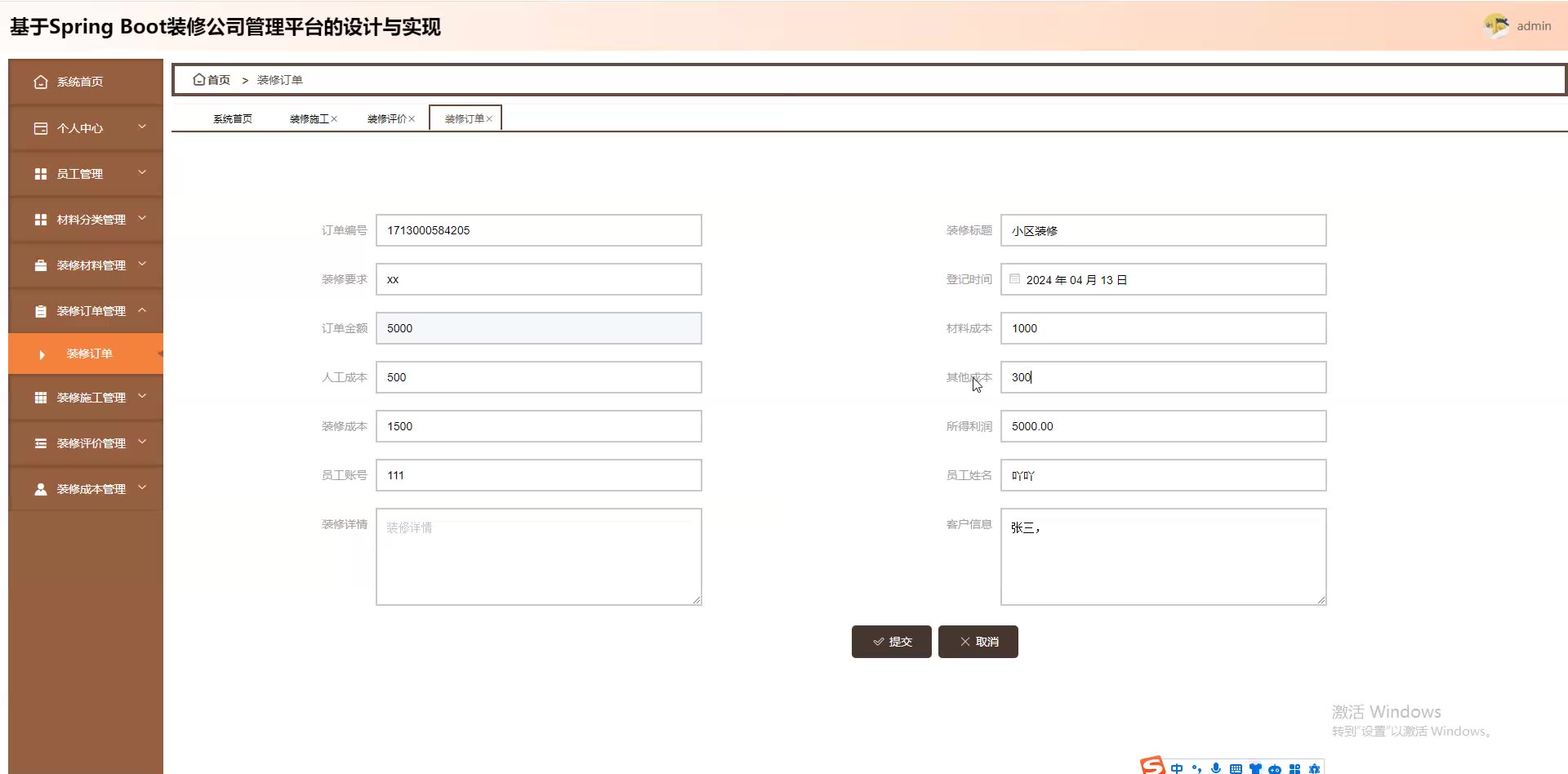This screenshot has height=774, width=1568.
Task: Click the Sogou voice input microphone icon
Action: (1216, 768)
